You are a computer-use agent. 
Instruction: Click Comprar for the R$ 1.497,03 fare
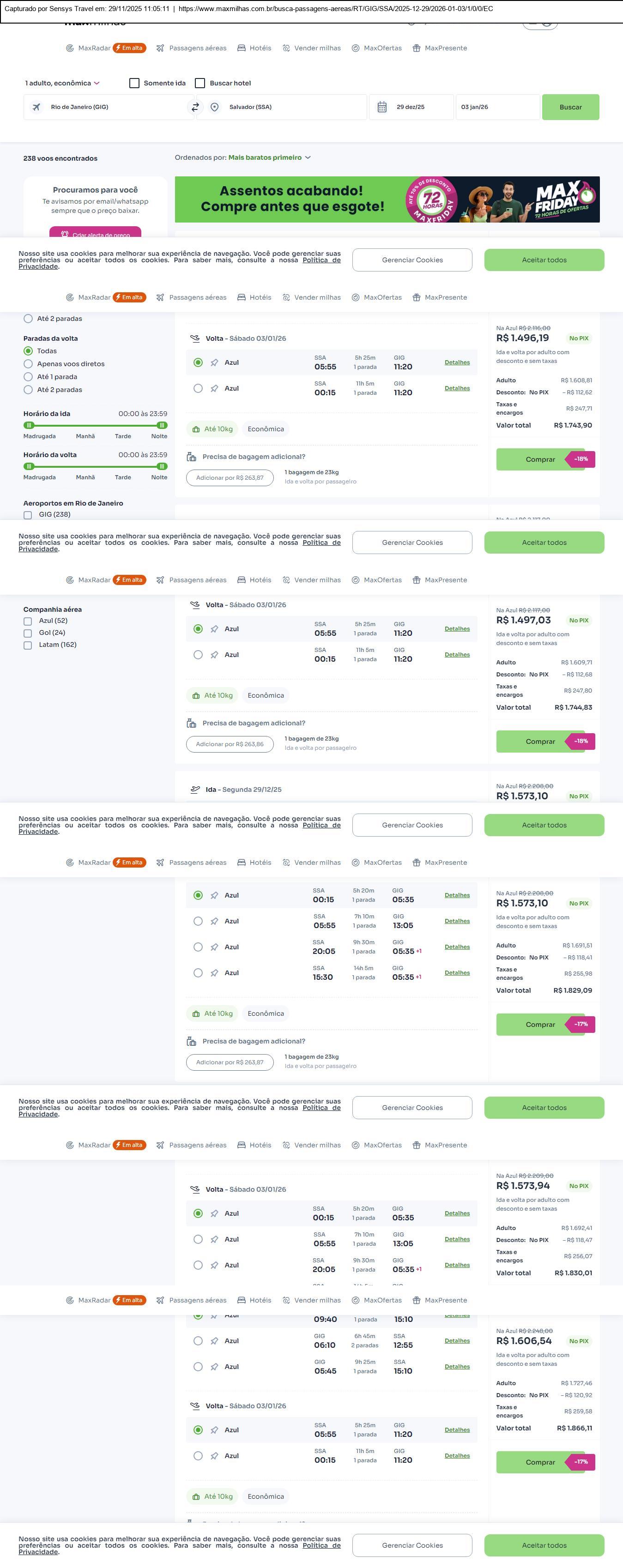tap(540, 742)
